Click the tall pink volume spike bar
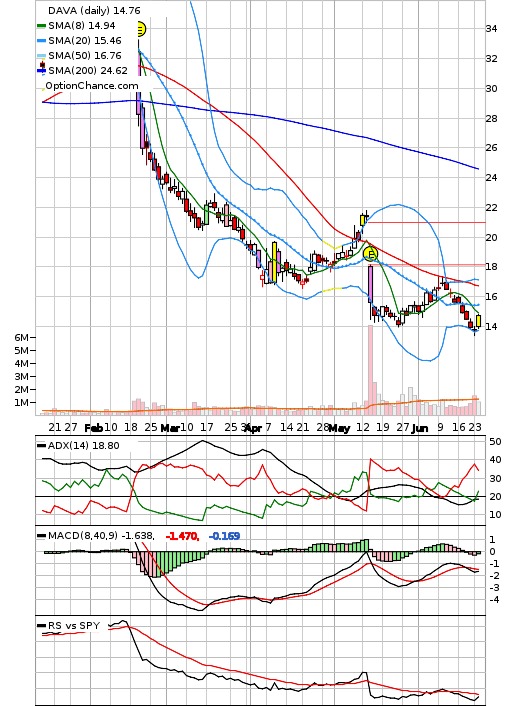The height and width of the screenshot is (706, 526). [x=370, y=369]
